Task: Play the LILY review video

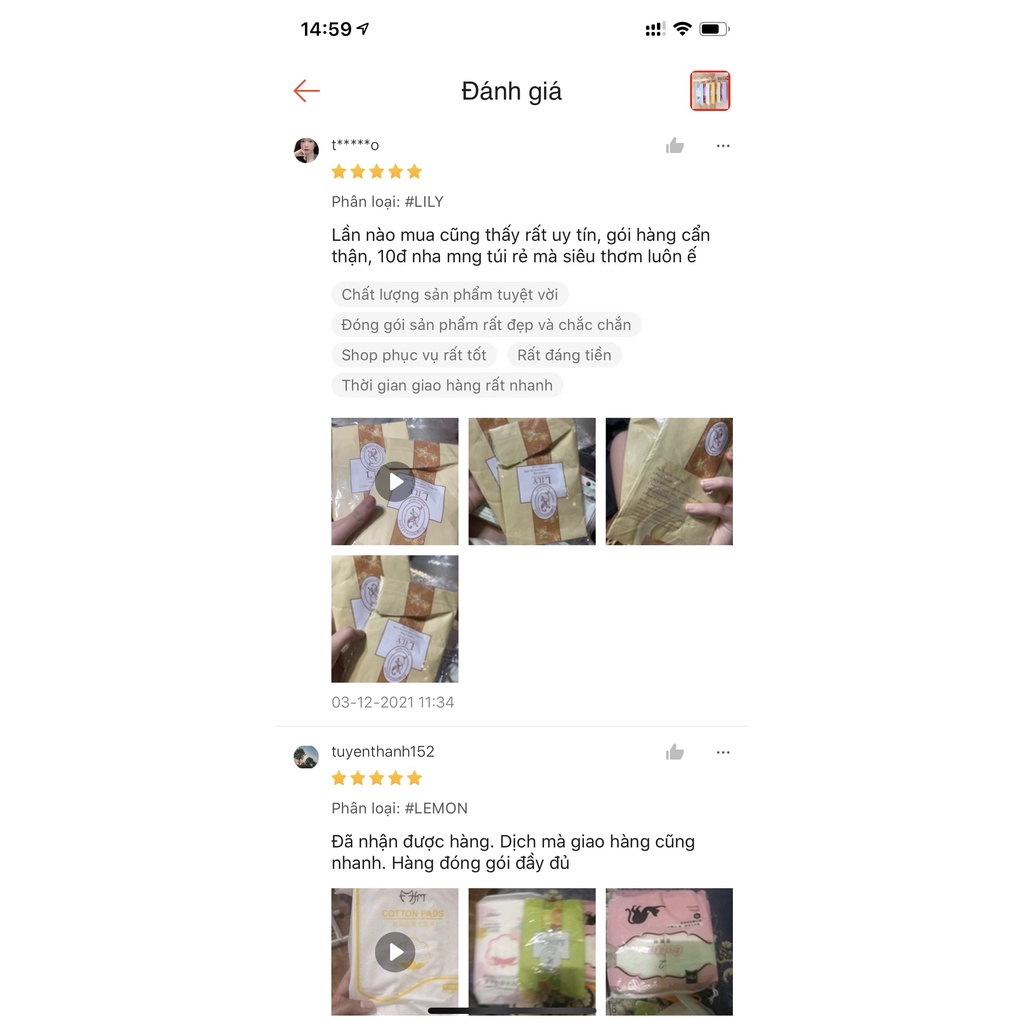Action: (x=394, y=481)
